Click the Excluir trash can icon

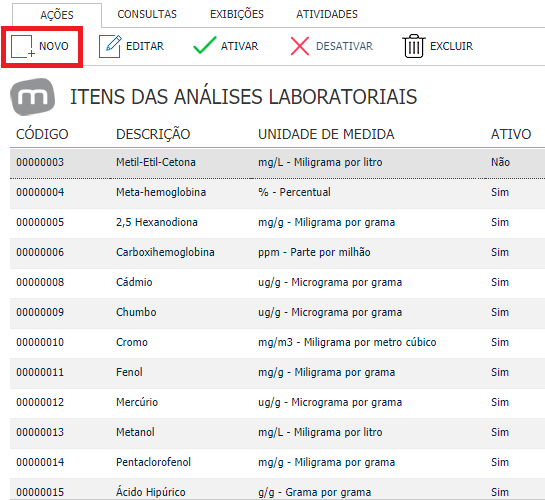tap(414, 46)
